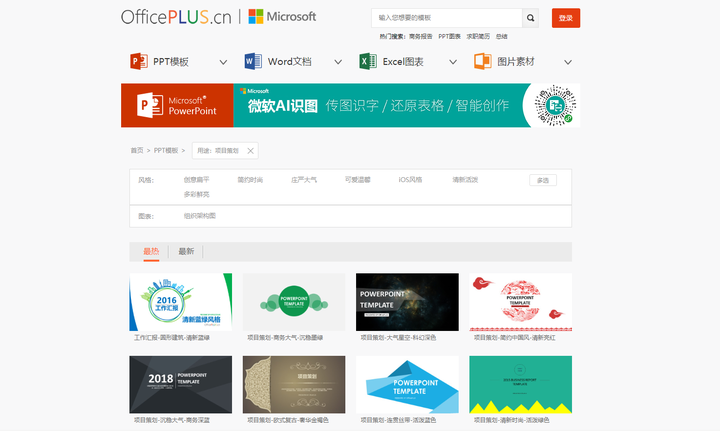Click the 登录 login button
This screenshot has height=431, width=720.
click(566, 18)
